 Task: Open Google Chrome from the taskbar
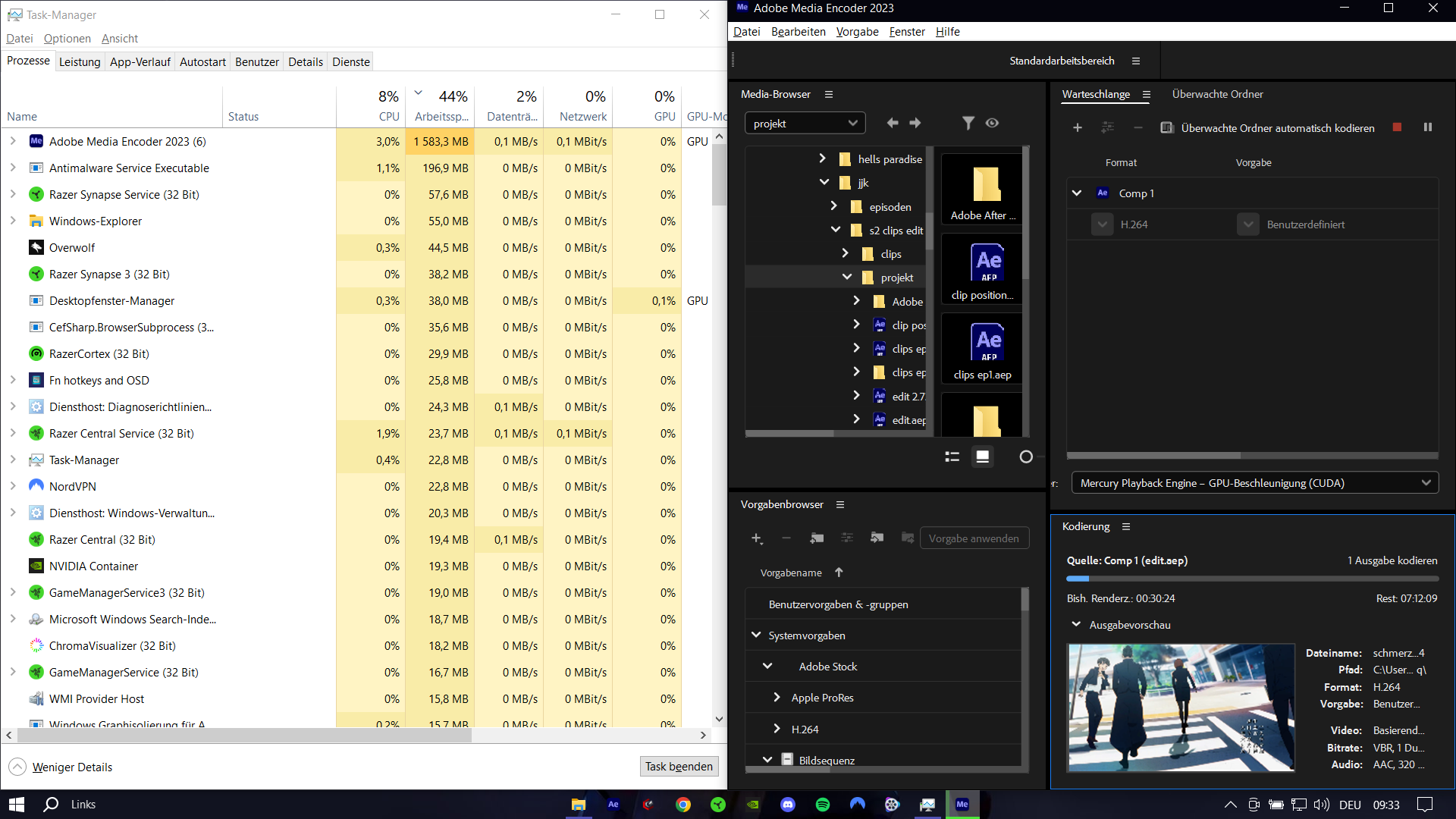(683, 805)
